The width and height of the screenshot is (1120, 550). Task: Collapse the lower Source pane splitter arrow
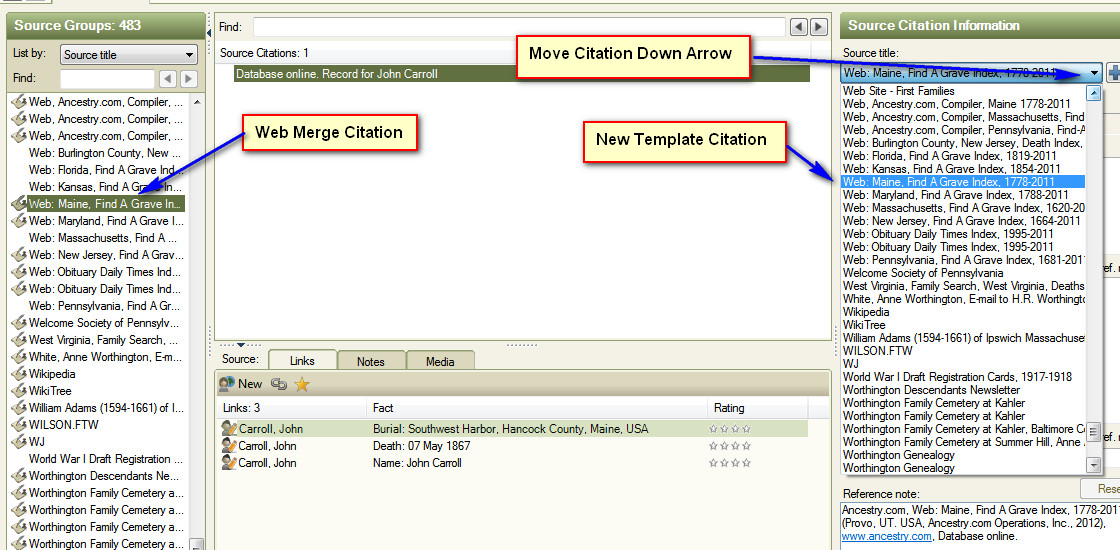click(240, 344)
